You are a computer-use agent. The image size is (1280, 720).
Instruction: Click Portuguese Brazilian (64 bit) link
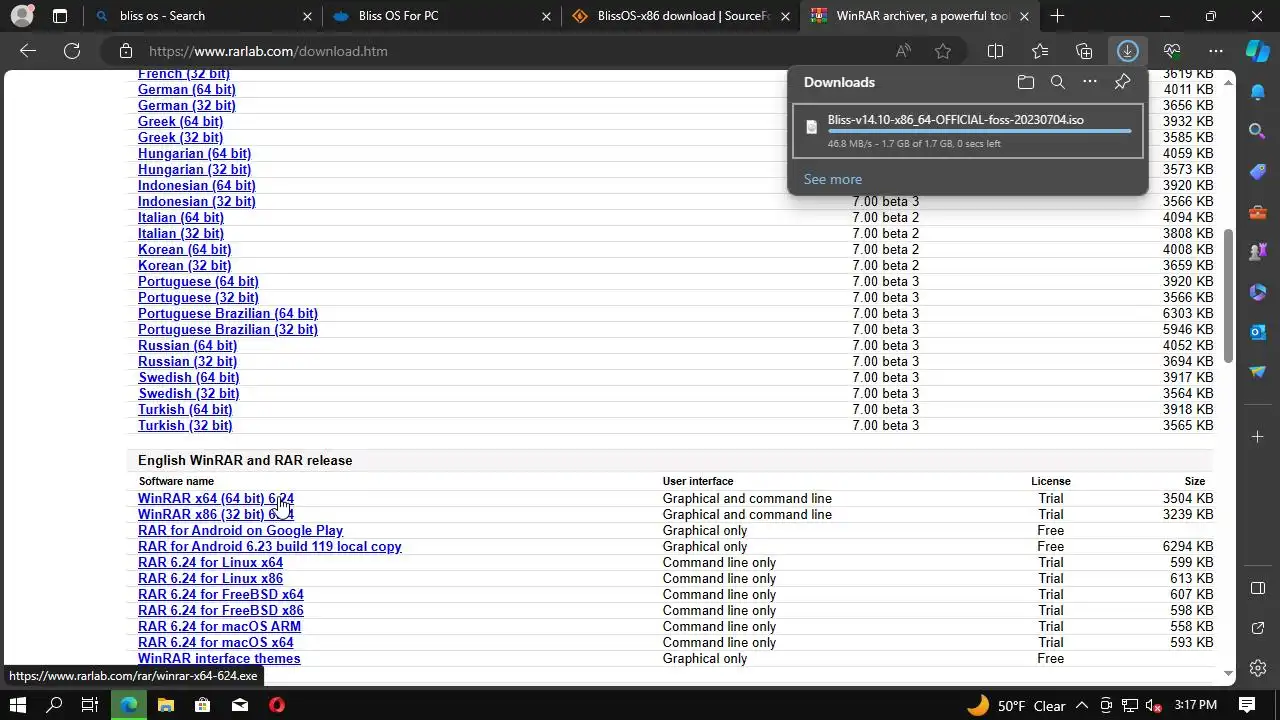coord(228,313)
